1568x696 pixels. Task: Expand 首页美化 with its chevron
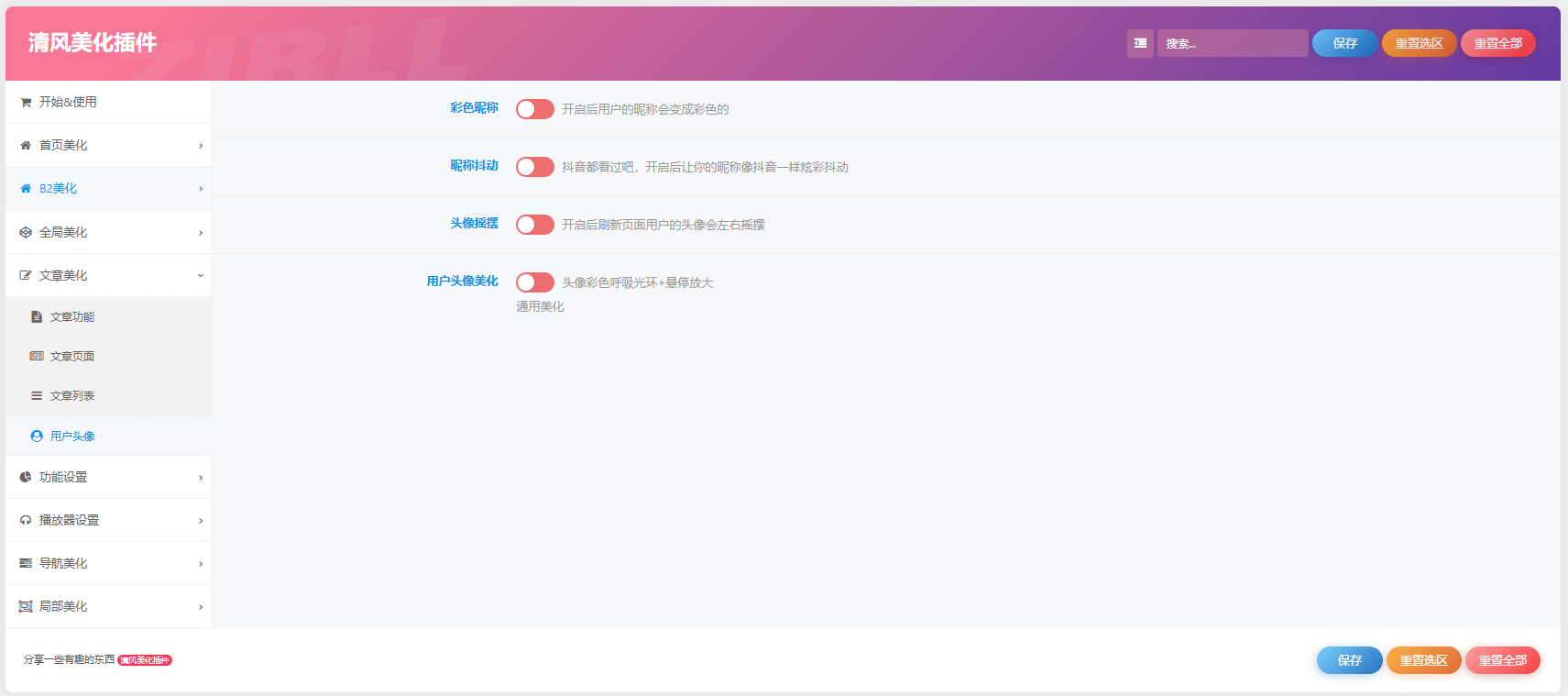pyautogui.click(x=201, y=146)
